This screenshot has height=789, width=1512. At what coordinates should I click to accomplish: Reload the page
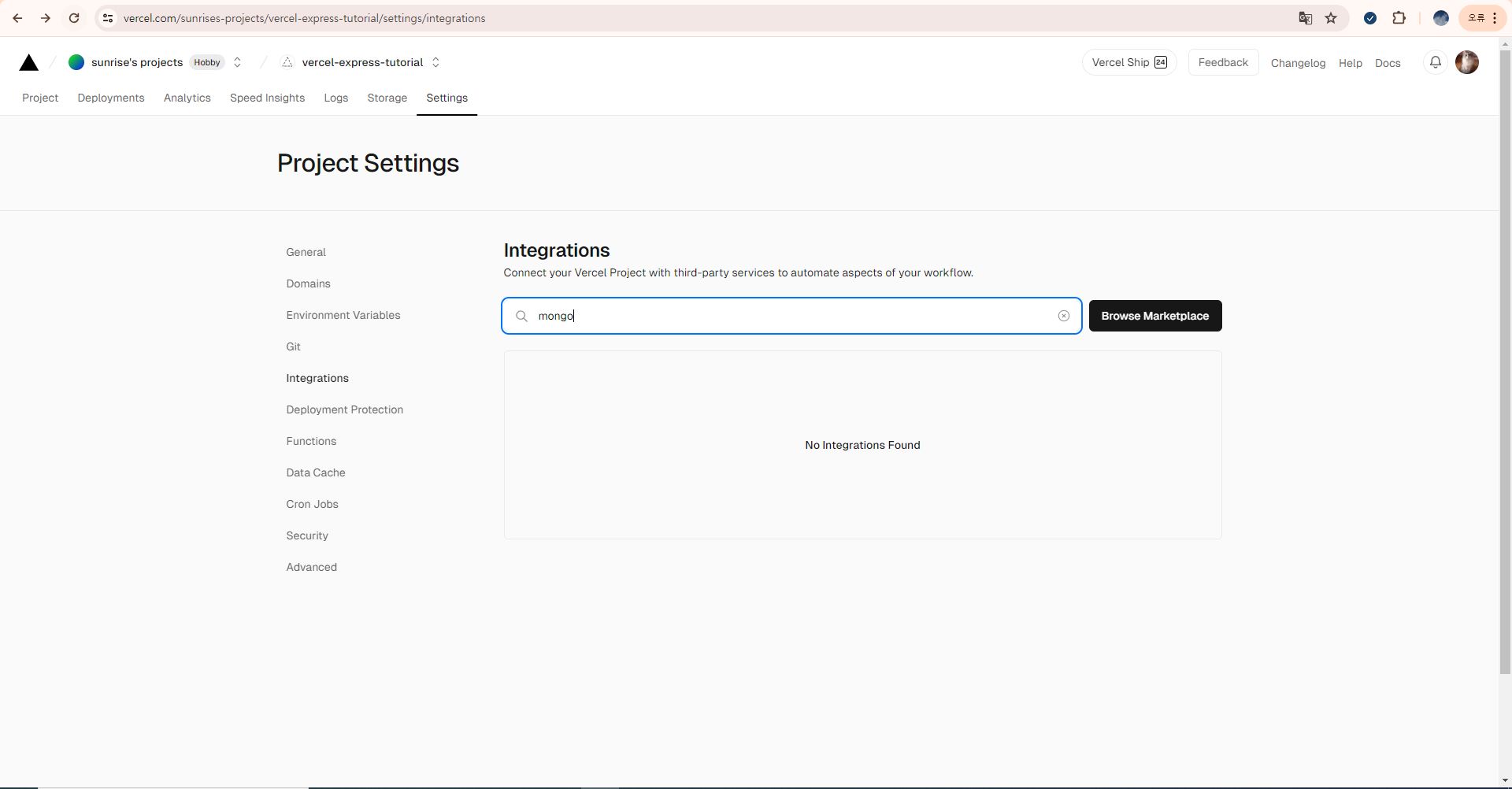(x=74, y=18)
